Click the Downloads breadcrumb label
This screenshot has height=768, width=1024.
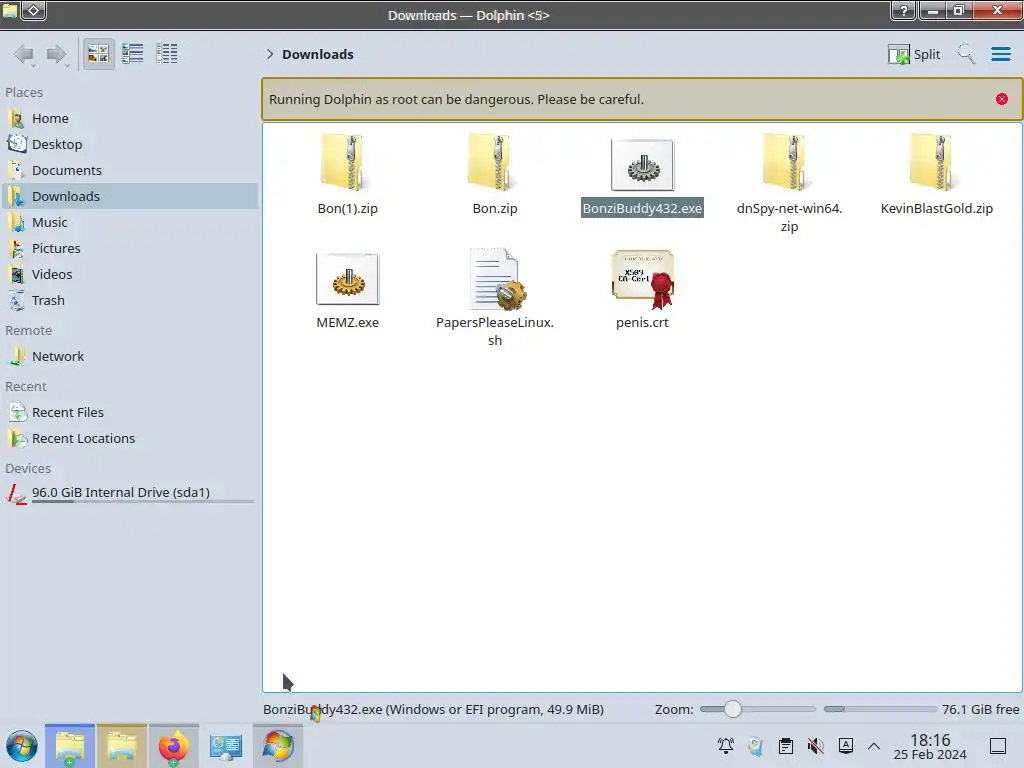click(317, 54)
